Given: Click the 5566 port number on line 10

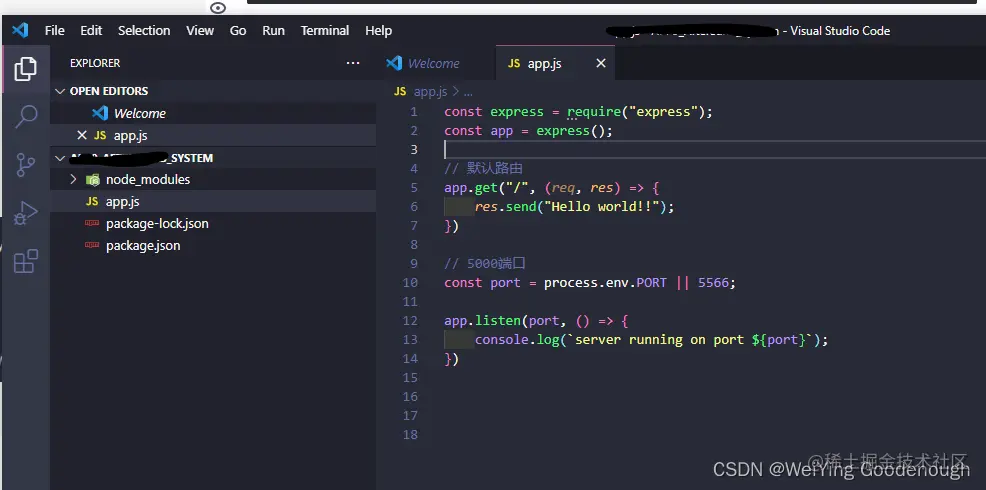Looking at the screenshot, I should tap(713, 282).
